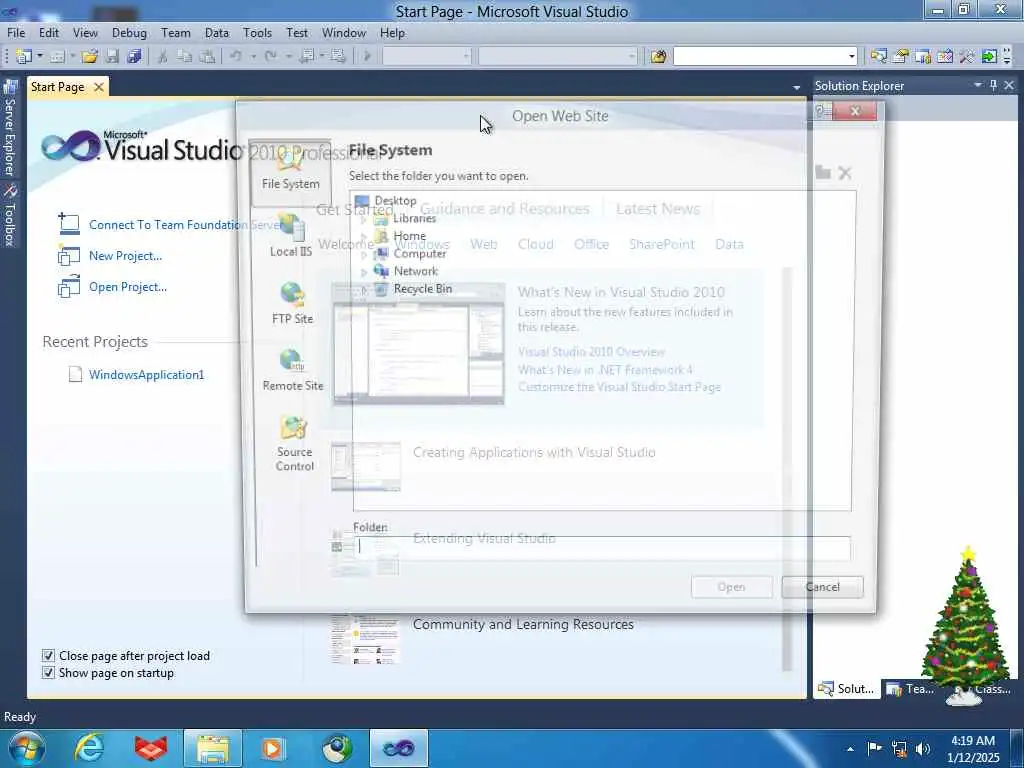Switch to the Start Page document tab
1024x768 pixels.
(57, 87)
